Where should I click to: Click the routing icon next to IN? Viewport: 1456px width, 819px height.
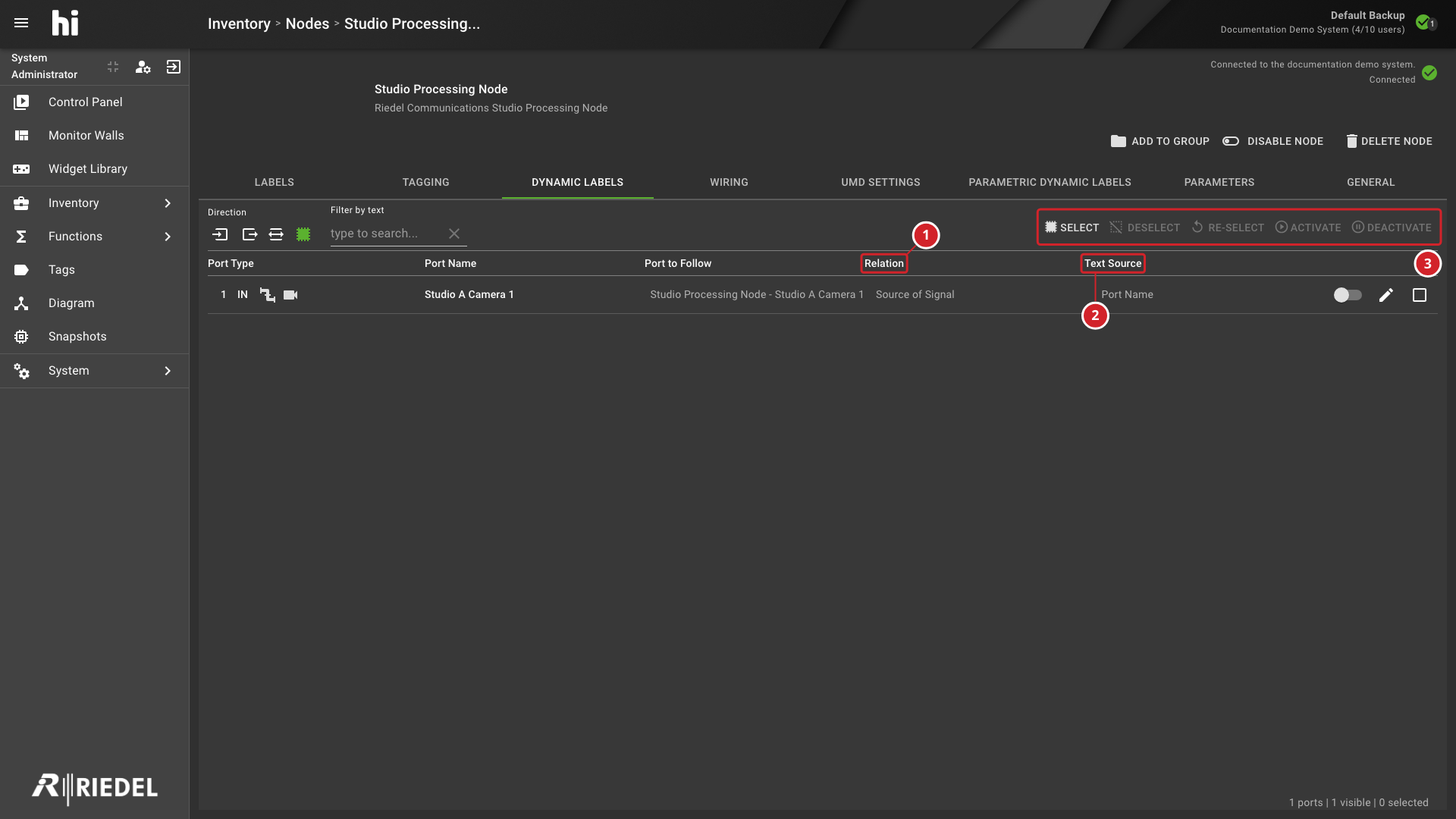coord(267,295)
